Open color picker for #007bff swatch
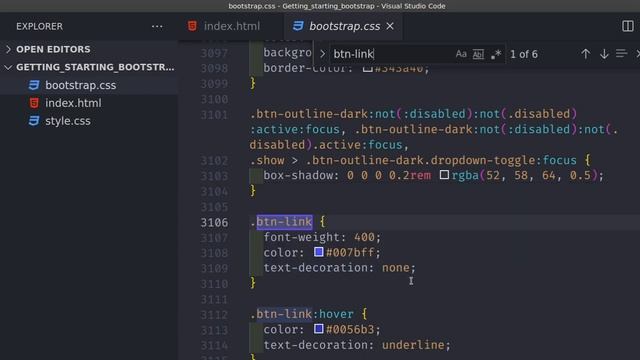 319,252
